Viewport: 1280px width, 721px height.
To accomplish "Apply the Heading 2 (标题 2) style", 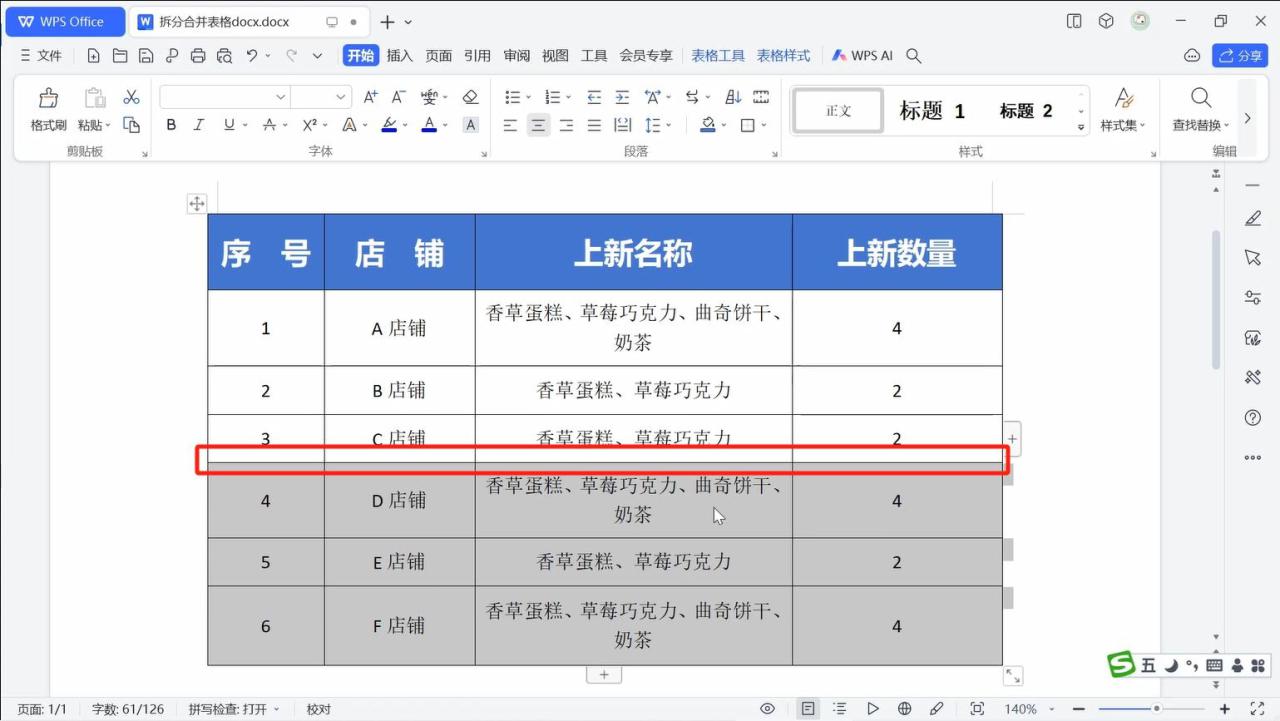I will (1026, 111).
